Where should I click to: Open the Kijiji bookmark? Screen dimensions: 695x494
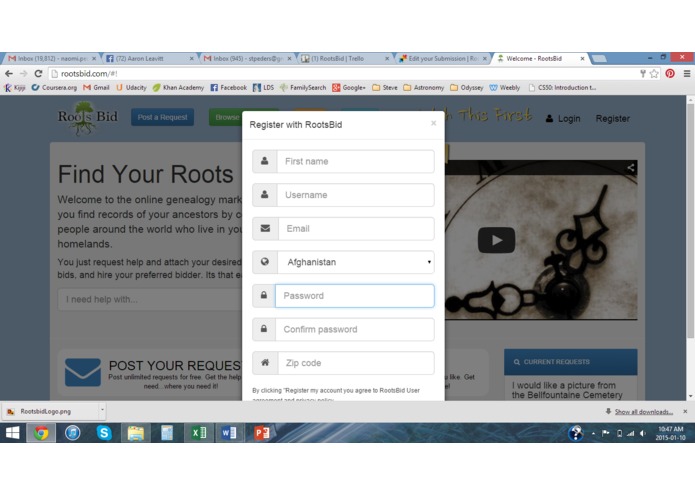pos(15,88)
